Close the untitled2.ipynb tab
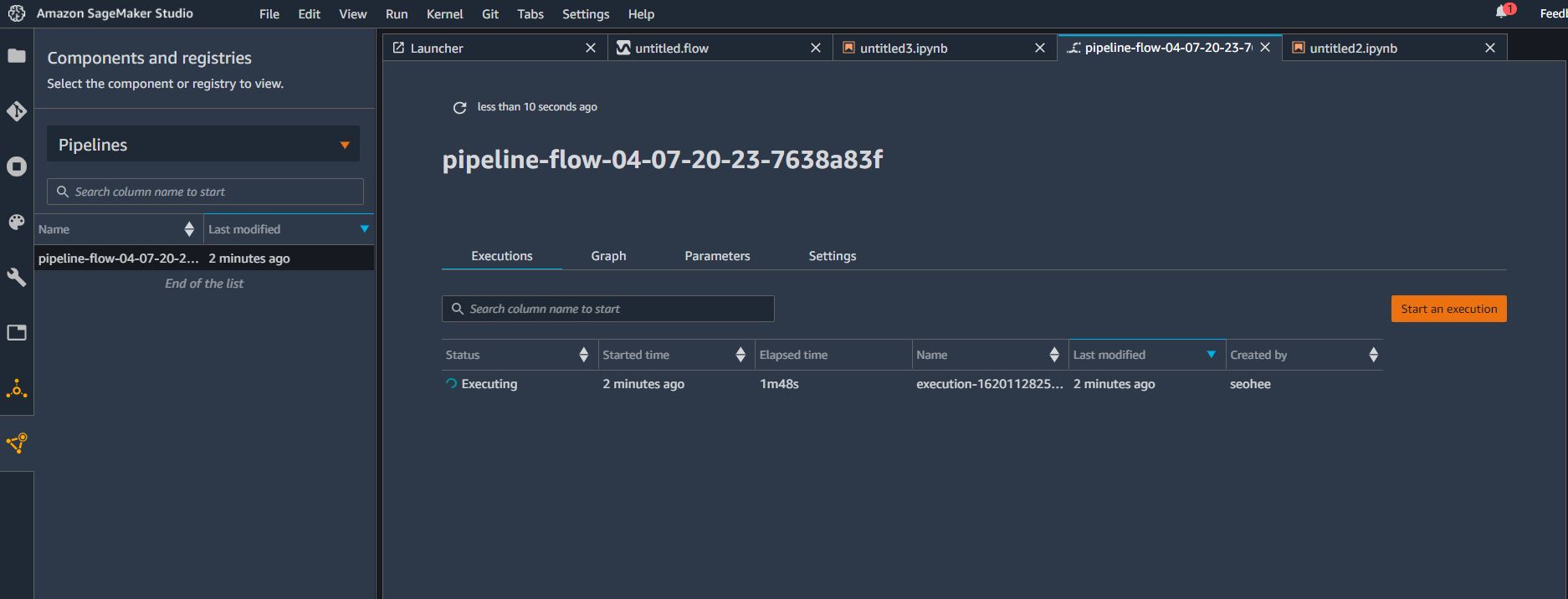The image size is (1568, 599). (1490, 48)
